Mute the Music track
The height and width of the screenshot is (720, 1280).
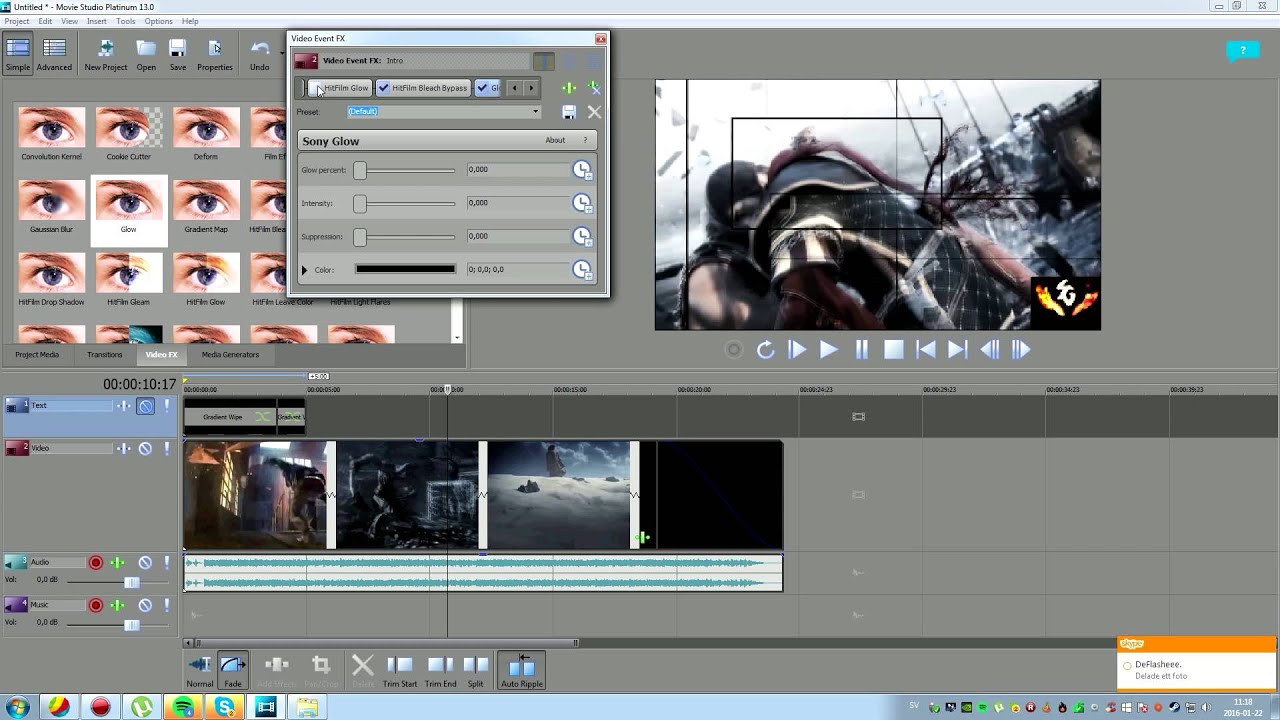coord(145,605)
